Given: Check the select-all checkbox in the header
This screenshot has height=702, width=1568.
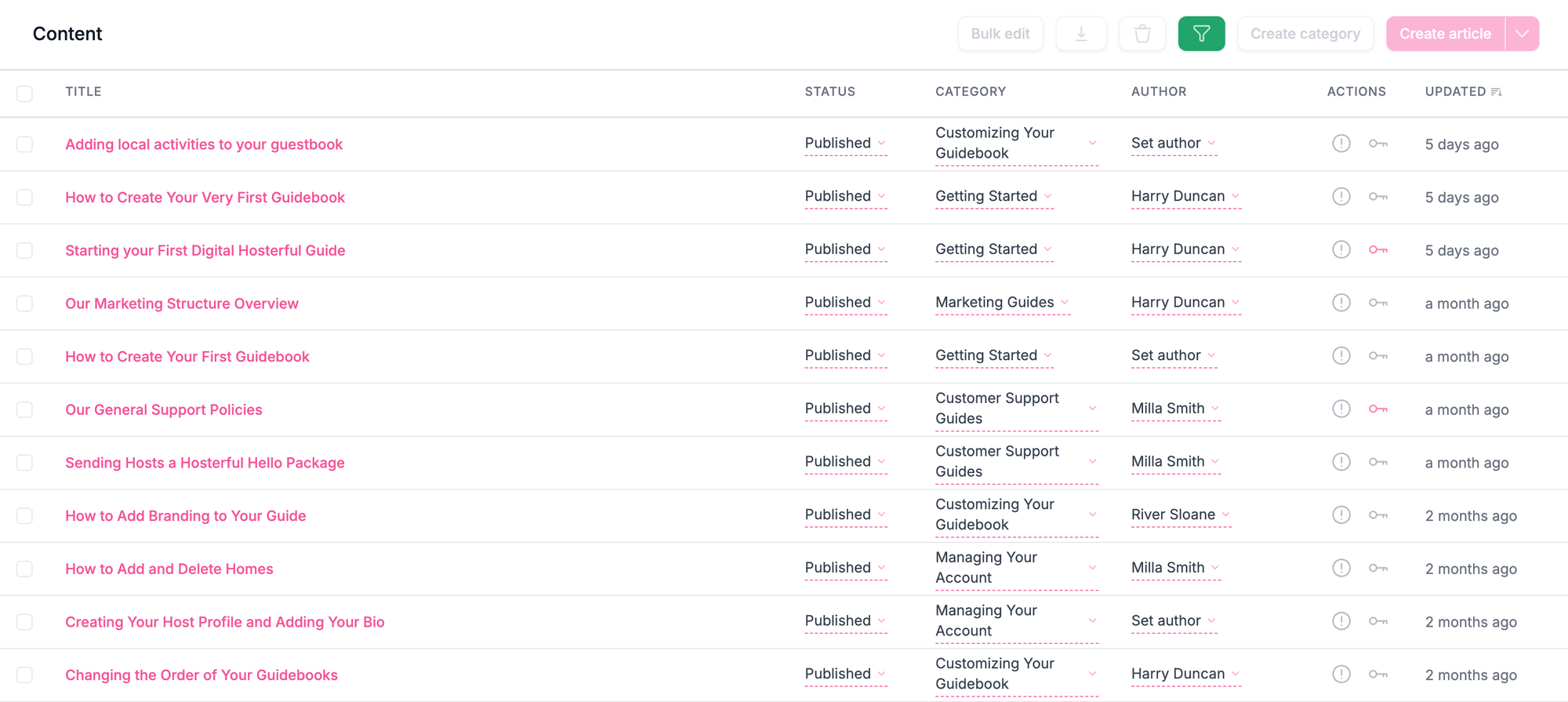Looking at the screenshot, I should pos(25,93).
